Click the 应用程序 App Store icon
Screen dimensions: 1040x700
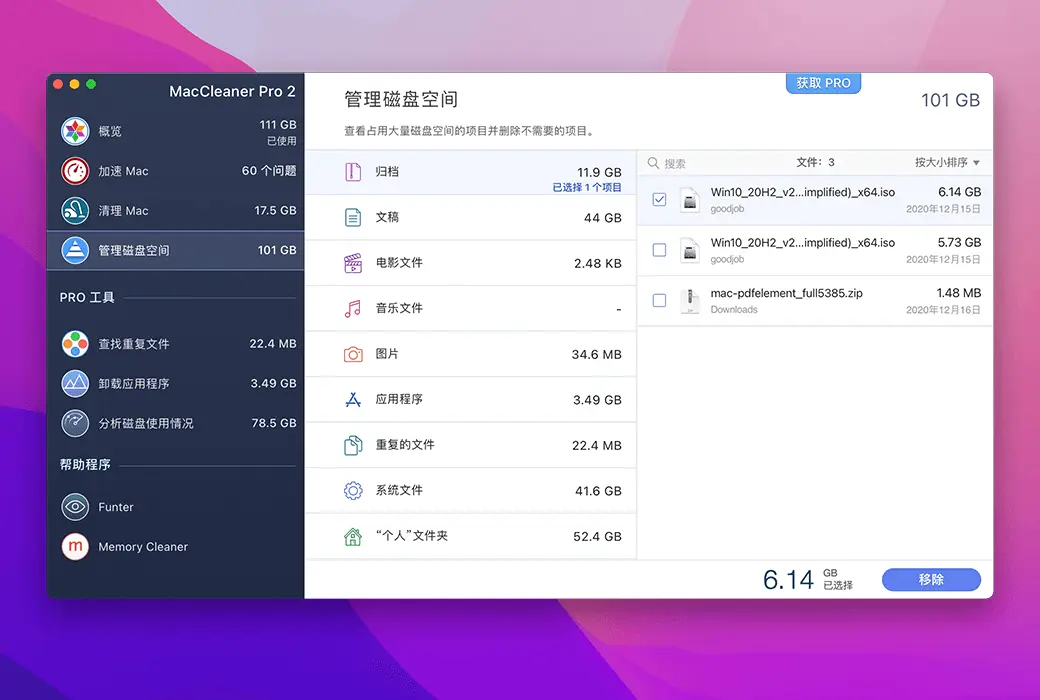coord(353,399)
